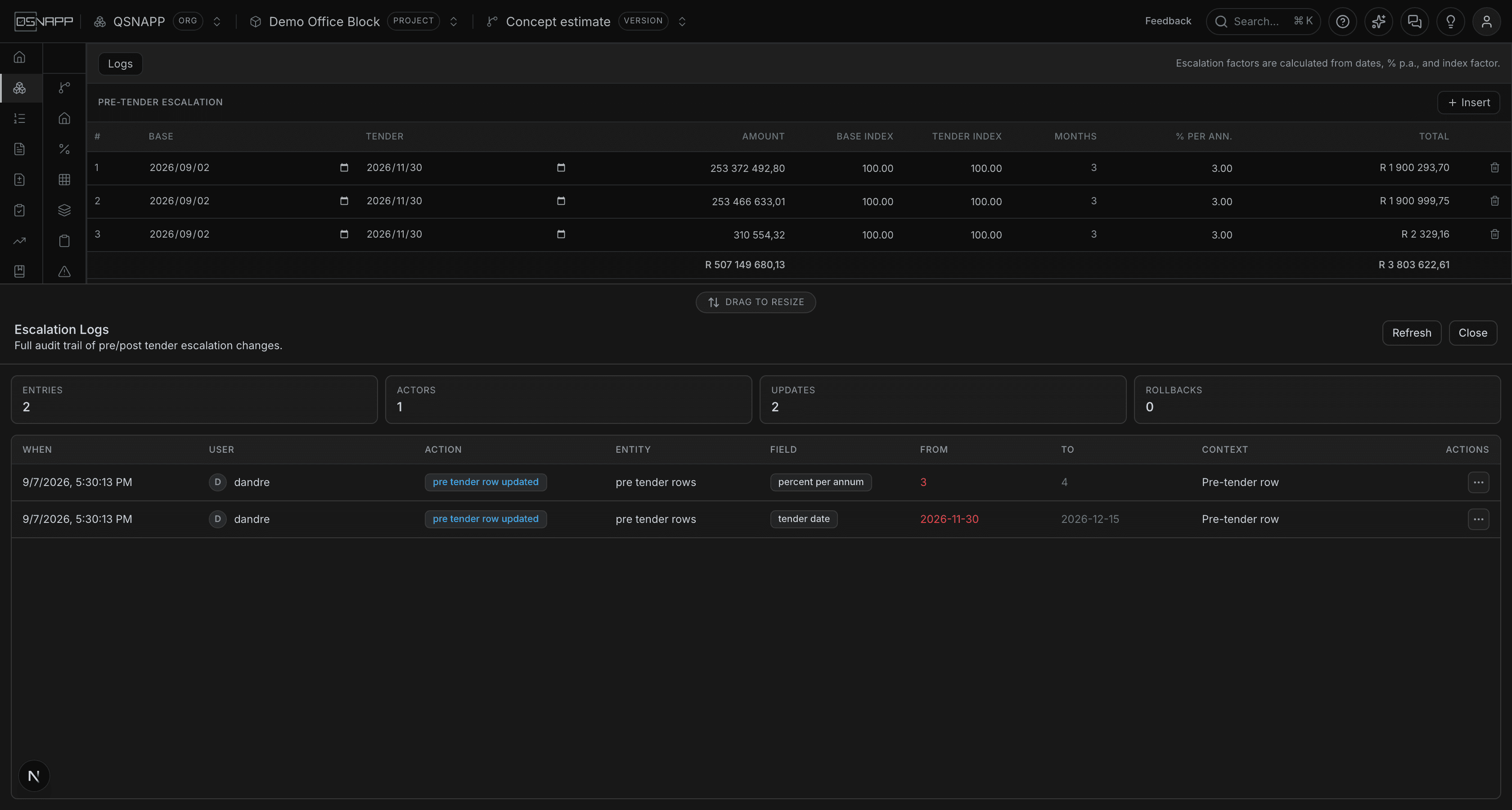Click the pre tender row updated tag for tender date

coord(486,519)
